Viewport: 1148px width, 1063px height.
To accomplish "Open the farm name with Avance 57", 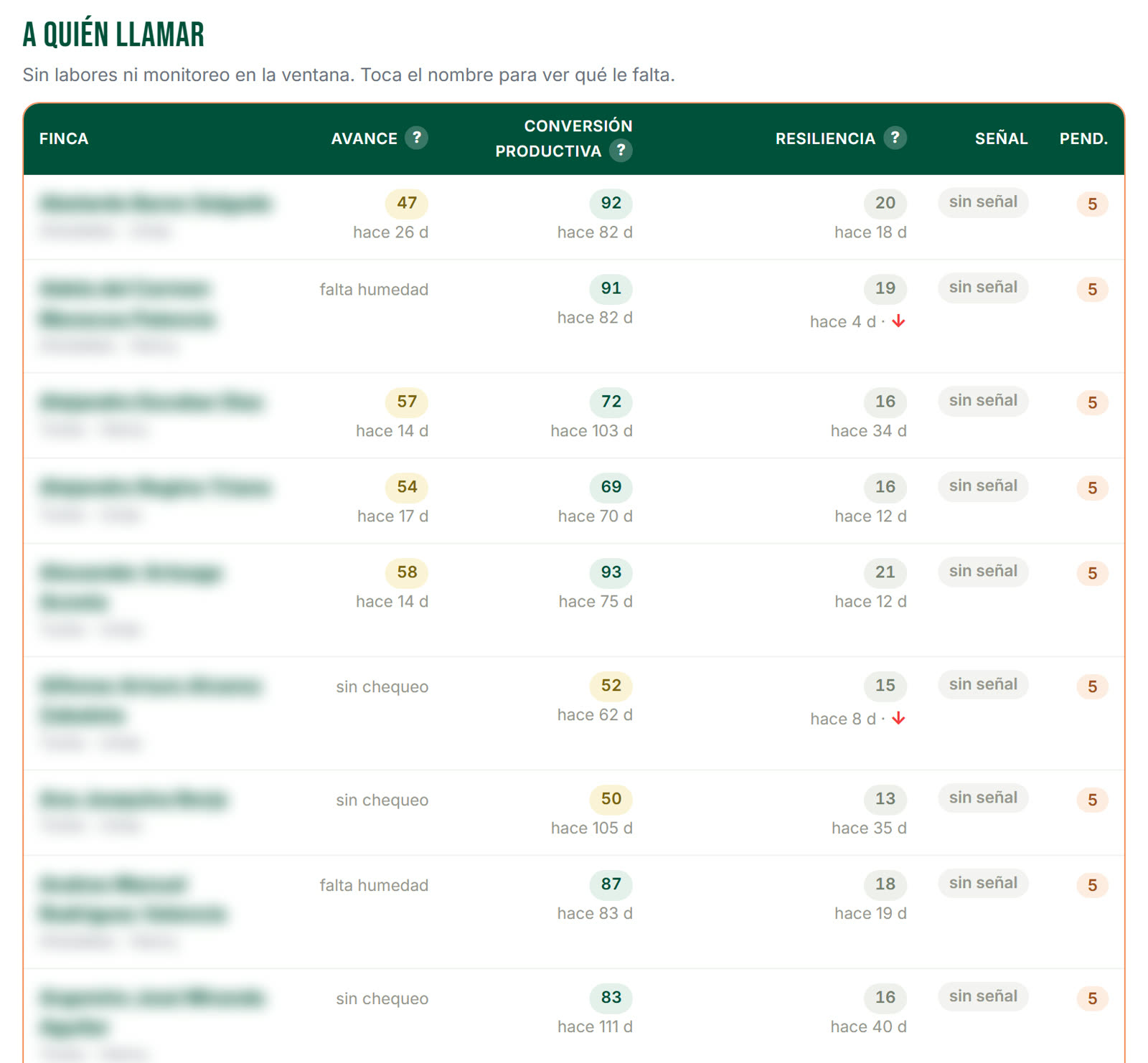I will (x=152, y=402).
